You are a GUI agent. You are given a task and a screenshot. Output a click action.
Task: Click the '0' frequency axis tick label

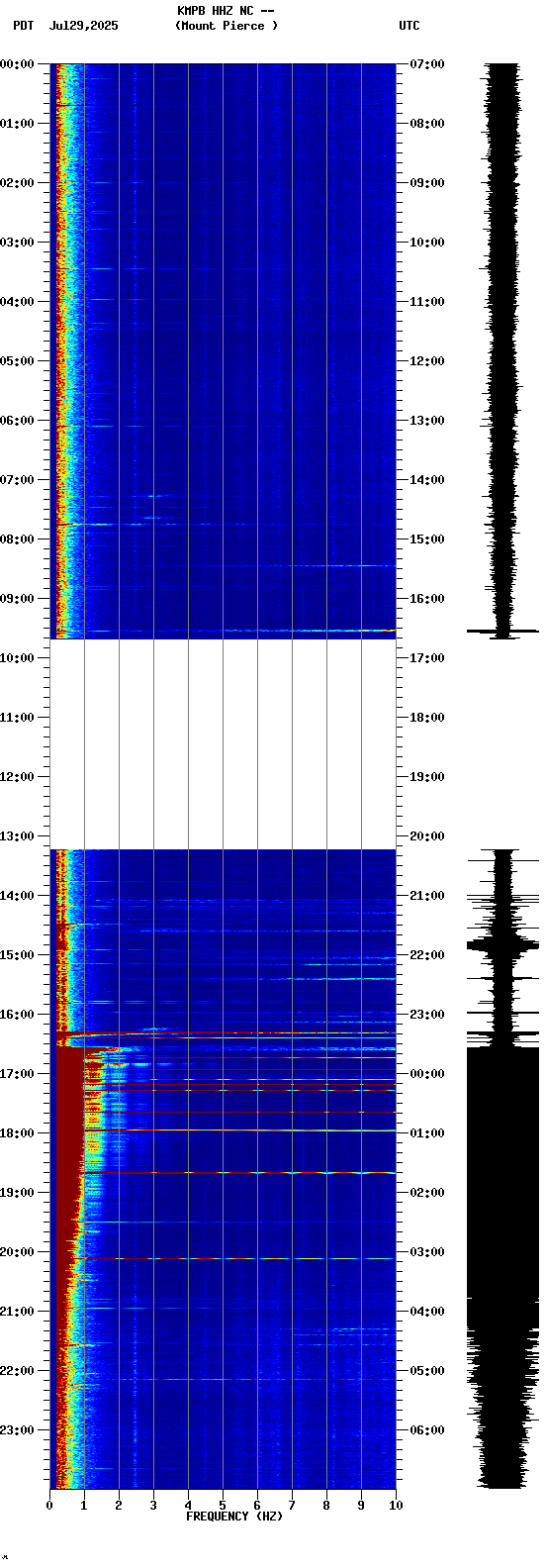[49, 1506]
